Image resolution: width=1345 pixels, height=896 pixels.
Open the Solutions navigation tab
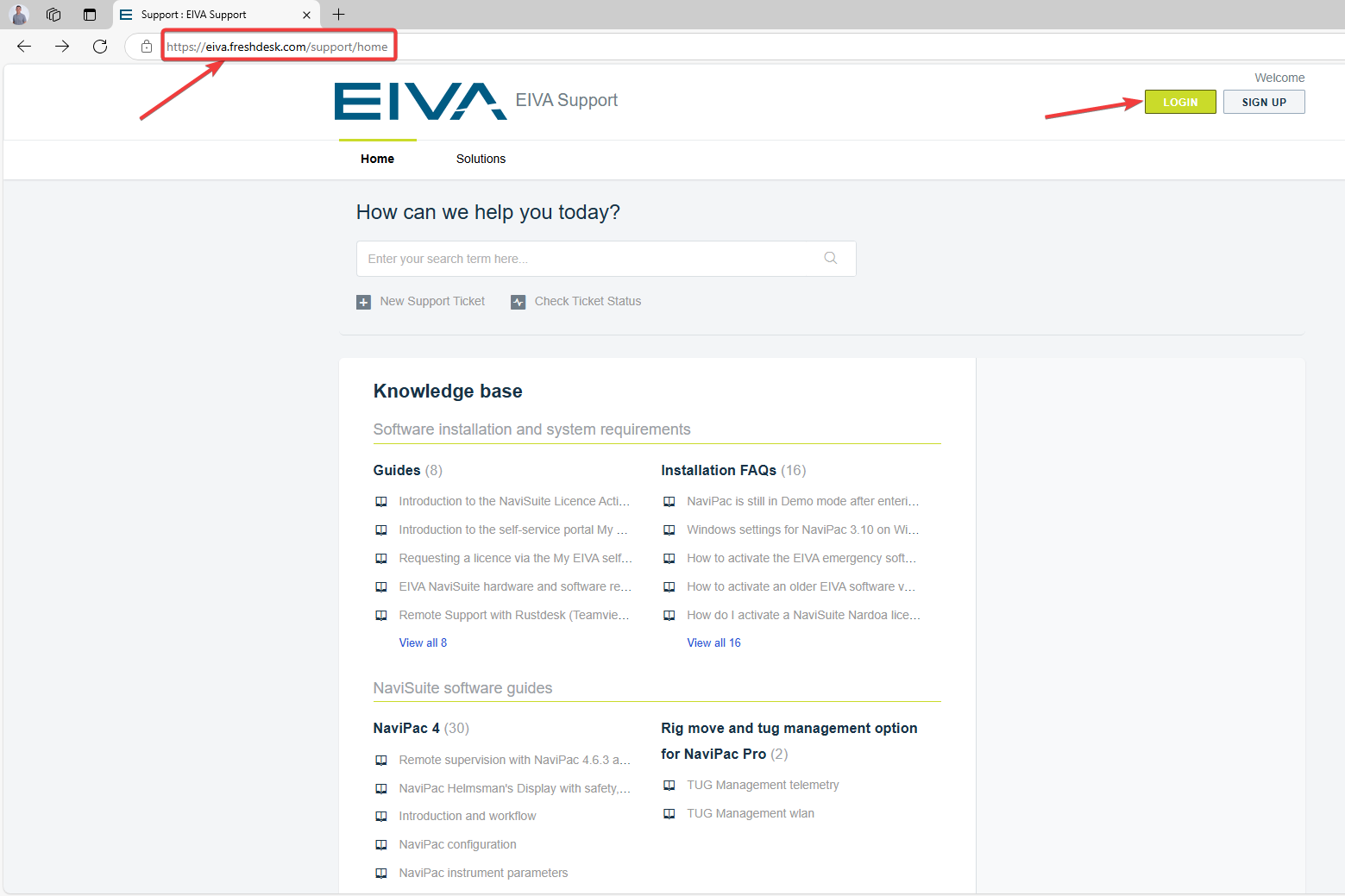click(x=481, y=159)
